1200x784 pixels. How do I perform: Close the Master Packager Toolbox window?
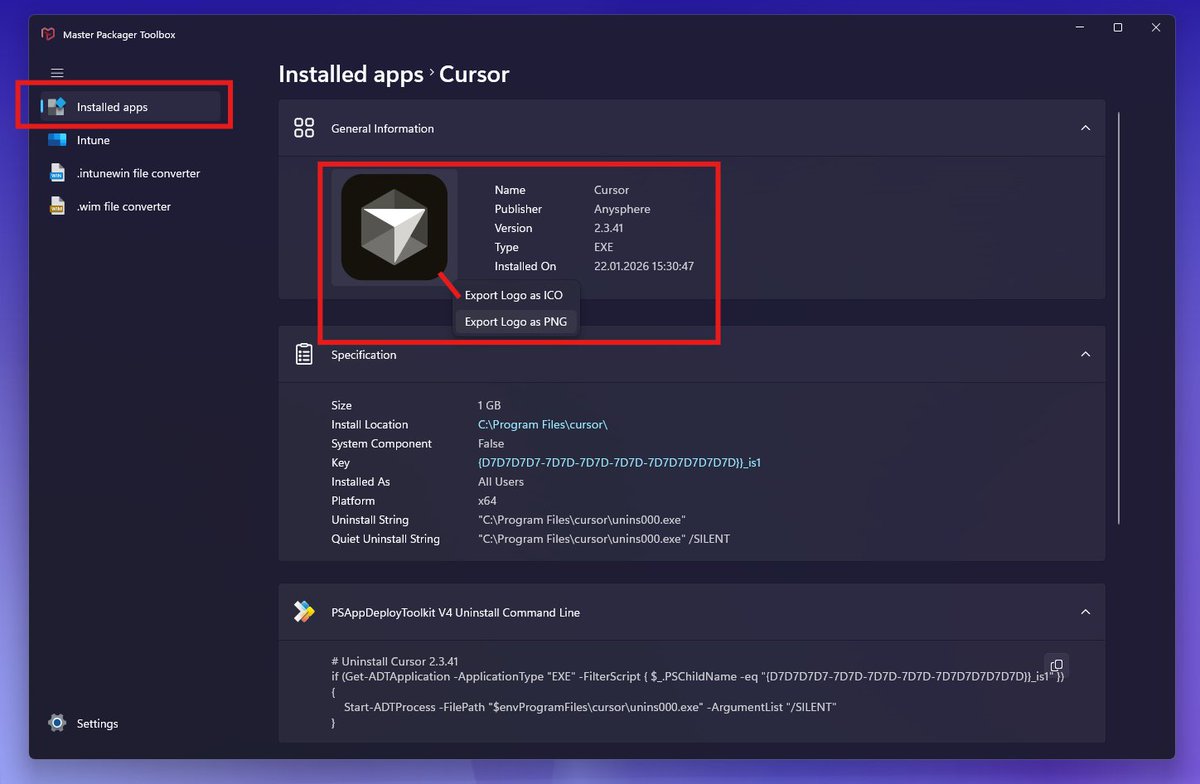pos(1156,28)
